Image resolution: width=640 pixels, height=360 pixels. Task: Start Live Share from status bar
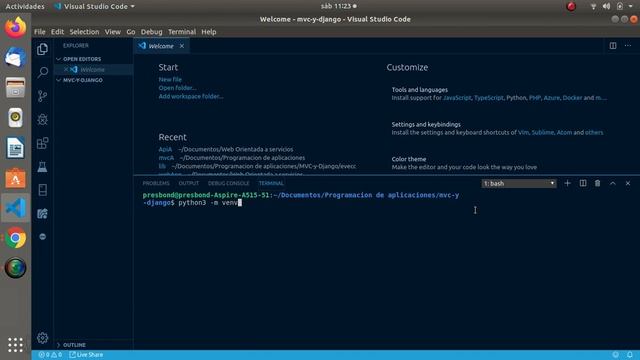click(x=86, y=355)
